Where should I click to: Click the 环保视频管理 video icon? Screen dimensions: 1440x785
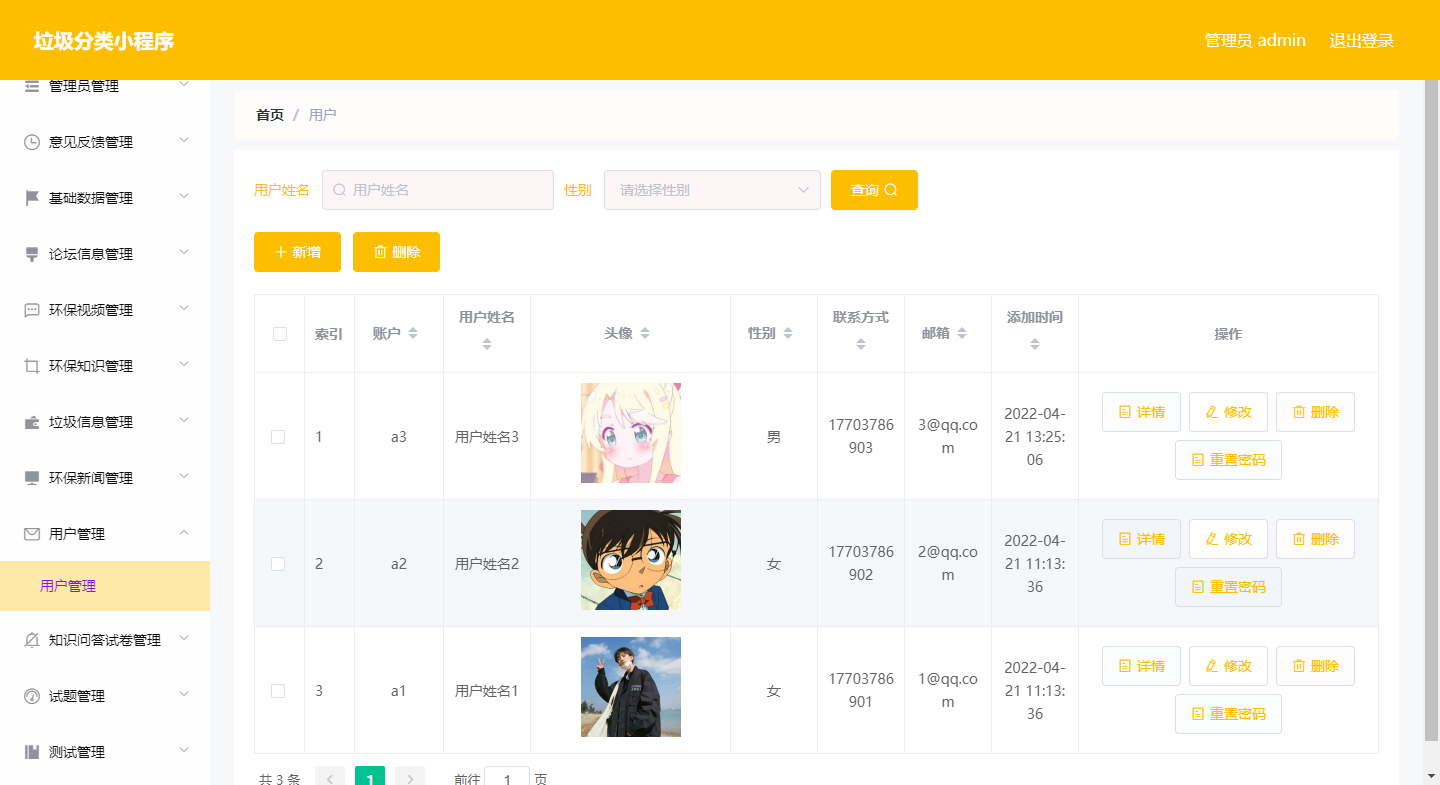[x=31, y=309]
